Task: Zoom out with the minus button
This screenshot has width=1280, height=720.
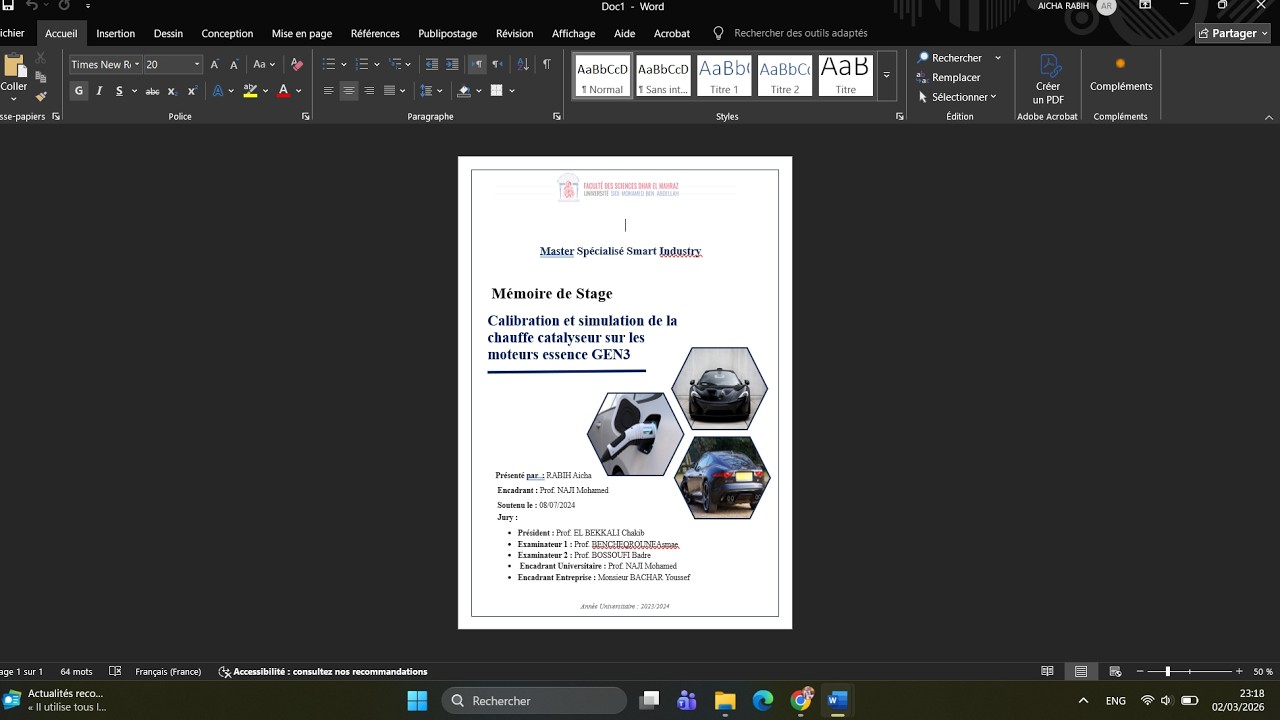Action: coord(1140,671)
